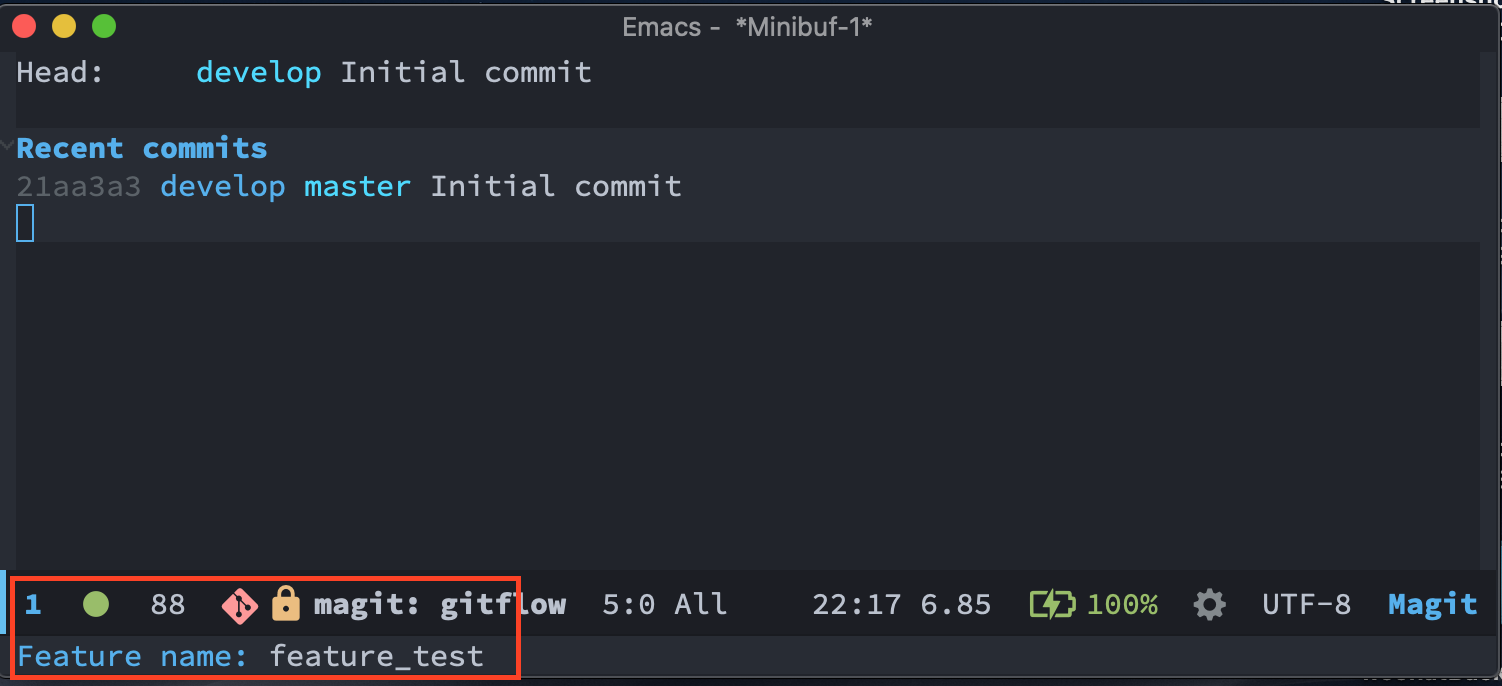Click the buffer size 88 indicator
Screen dimensions: 1502x686
point(168,604)
